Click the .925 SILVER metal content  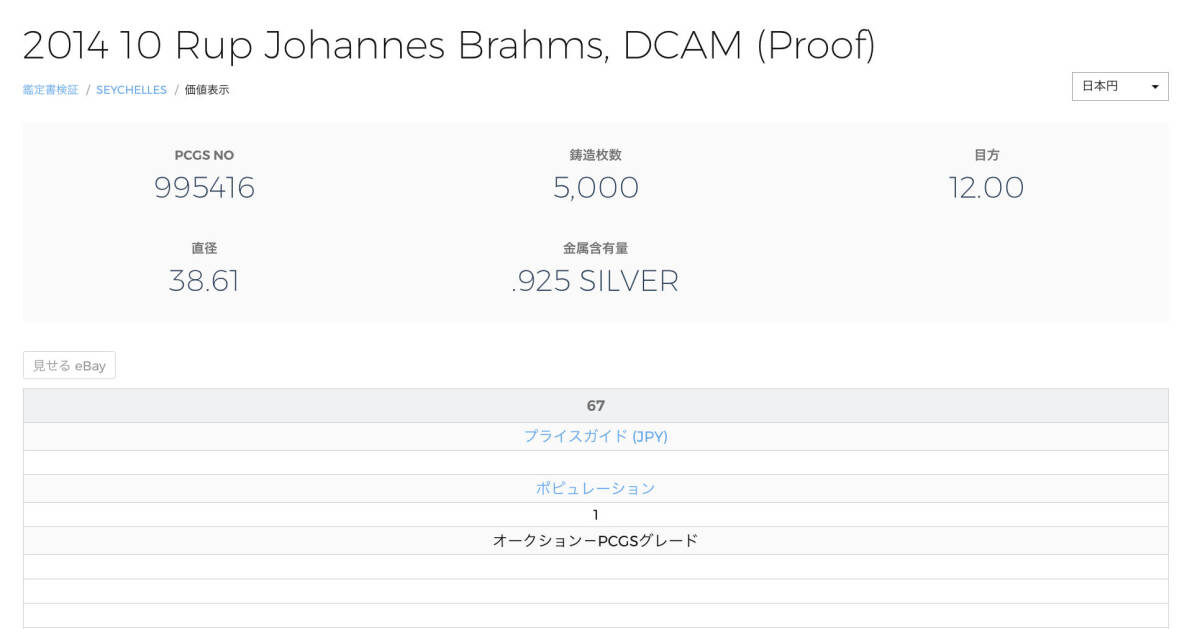(x=595, y=281)
